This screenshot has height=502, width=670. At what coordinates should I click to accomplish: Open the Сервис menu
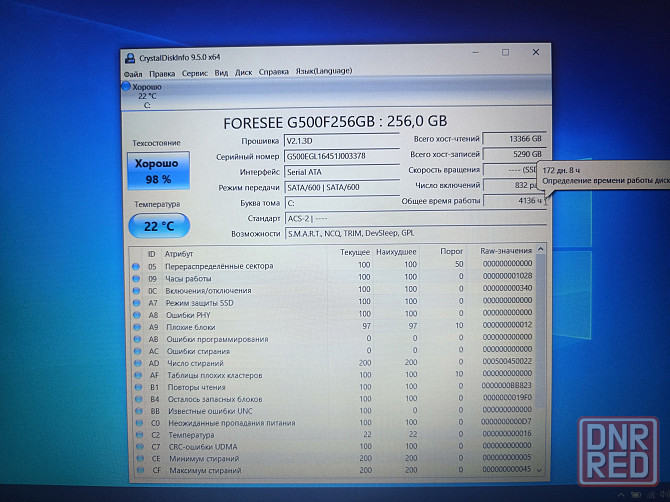click(x=195, y=73)
